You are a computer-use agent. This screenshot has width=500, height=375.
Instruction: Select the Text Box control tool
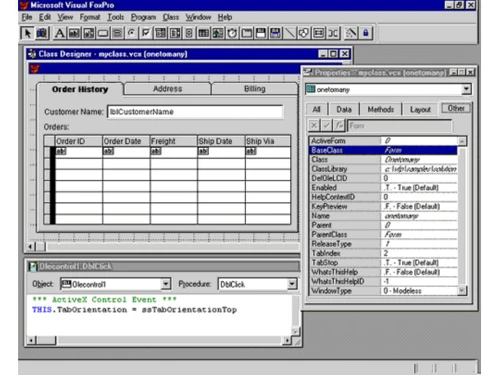pos(74,33)
